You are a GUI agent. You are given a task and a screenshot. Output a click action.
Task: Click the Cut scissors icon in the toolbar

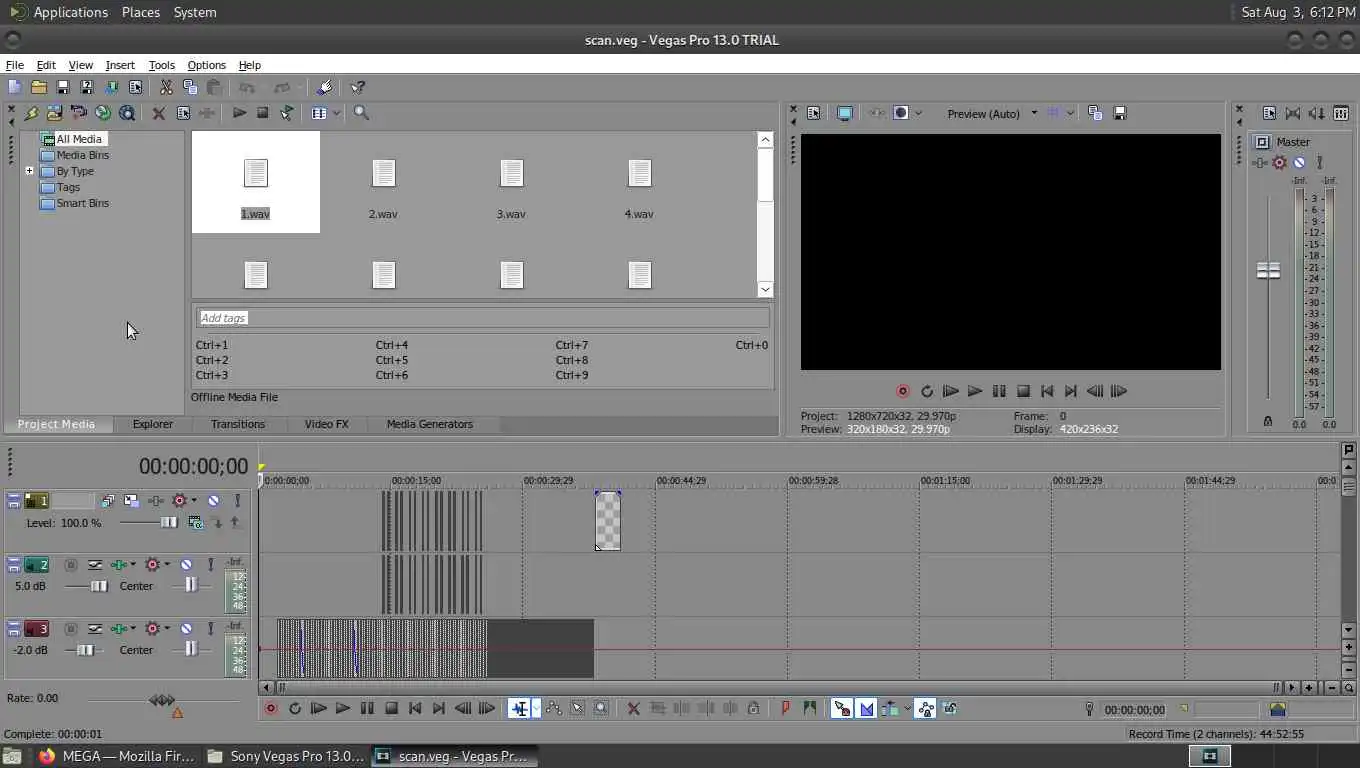point(166,88)
